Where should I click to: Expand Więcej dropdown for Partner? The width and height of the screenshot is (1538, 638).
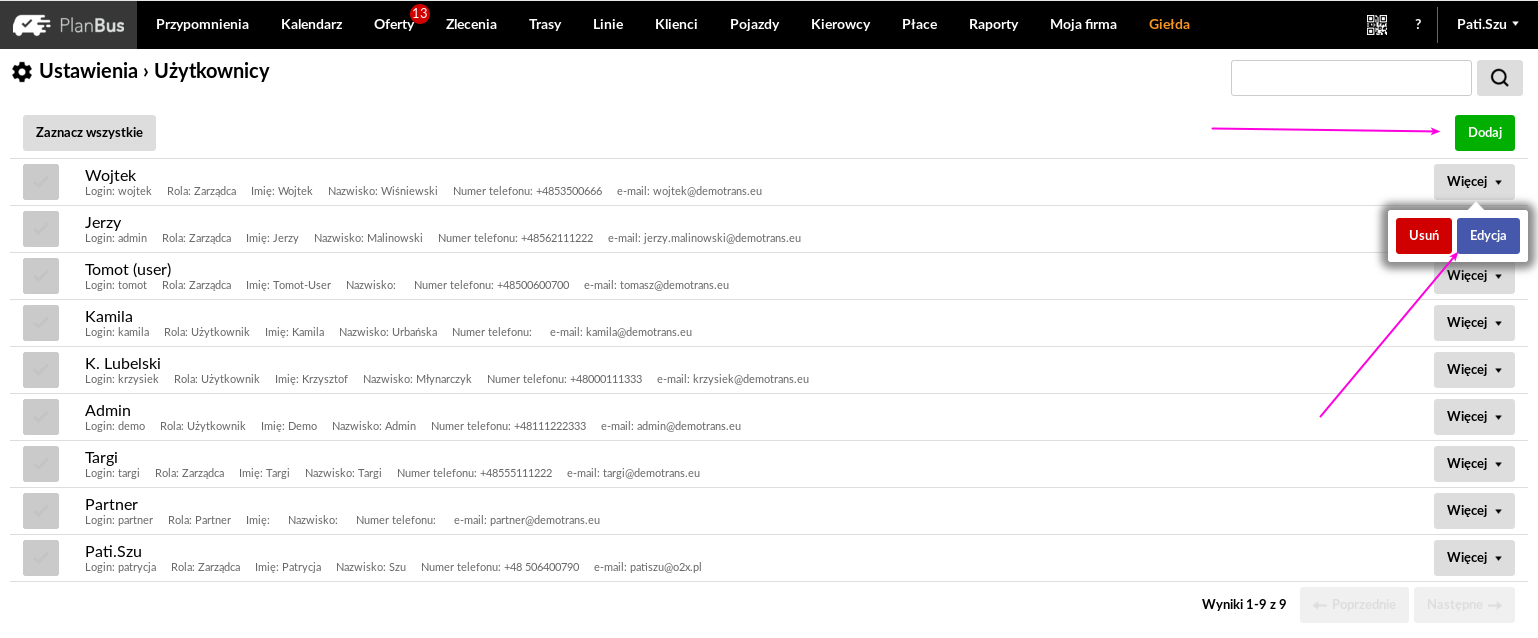click(x=1474, y=511)
